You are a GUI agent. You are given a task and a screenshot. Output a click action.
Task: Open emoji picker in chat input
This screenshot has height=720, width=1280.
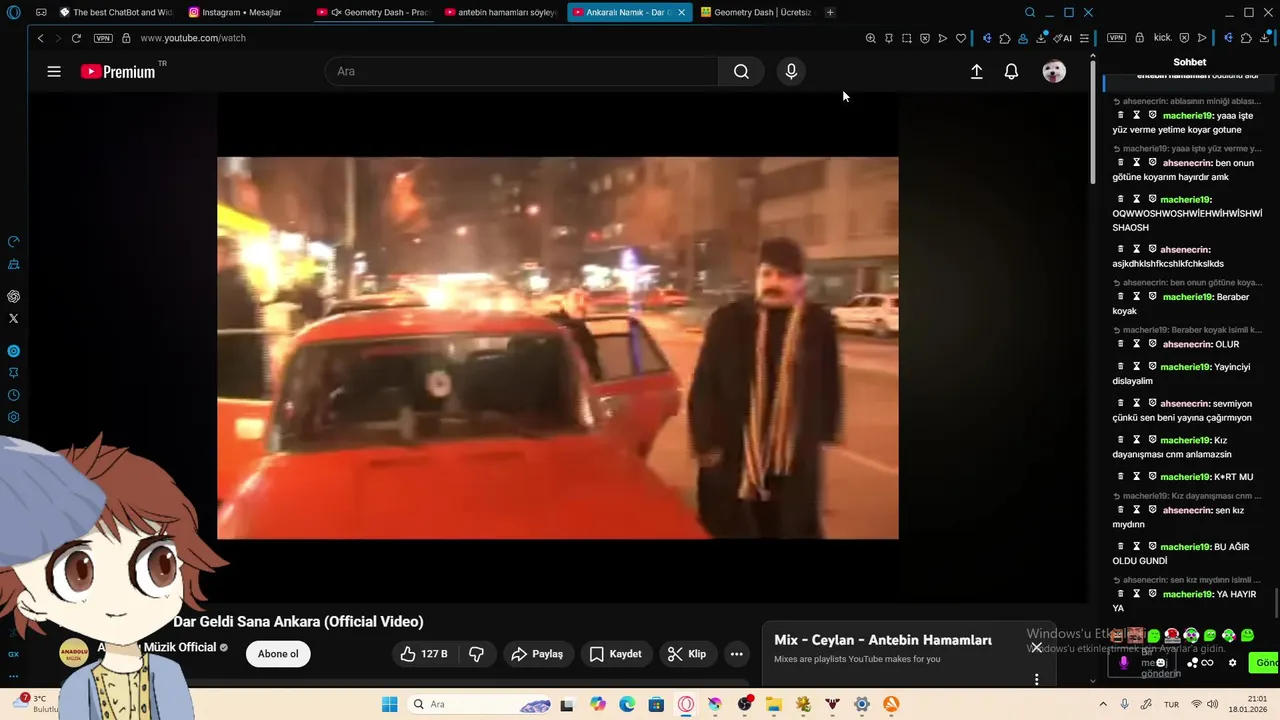point(1160,663)
